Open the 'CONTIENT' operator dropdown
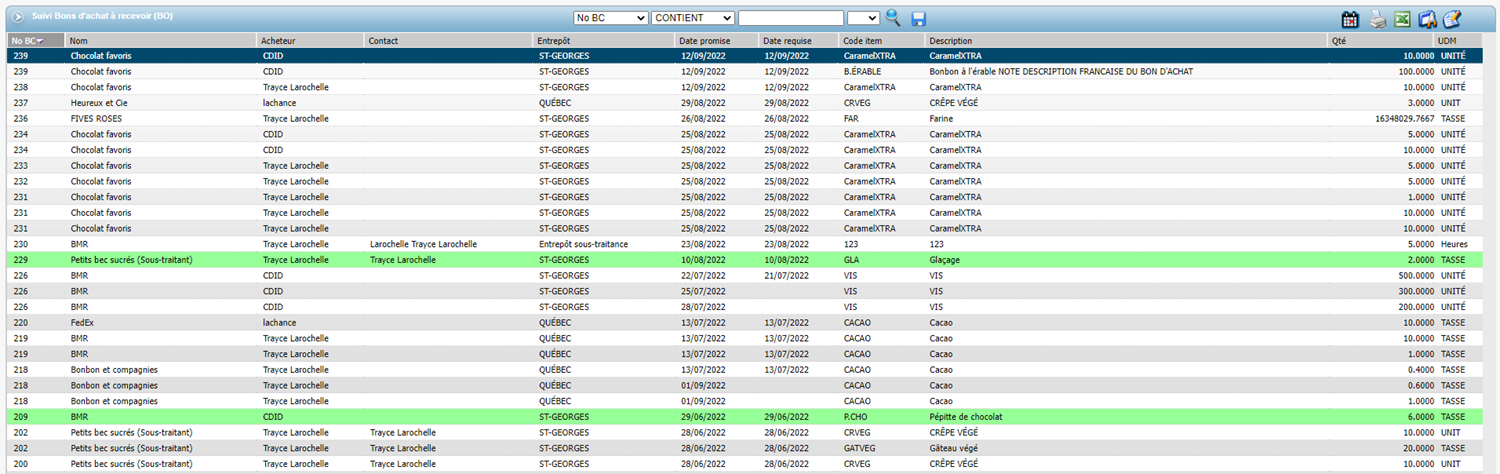This screenshot has width=1500, height=474. click(x=693, y=18)
